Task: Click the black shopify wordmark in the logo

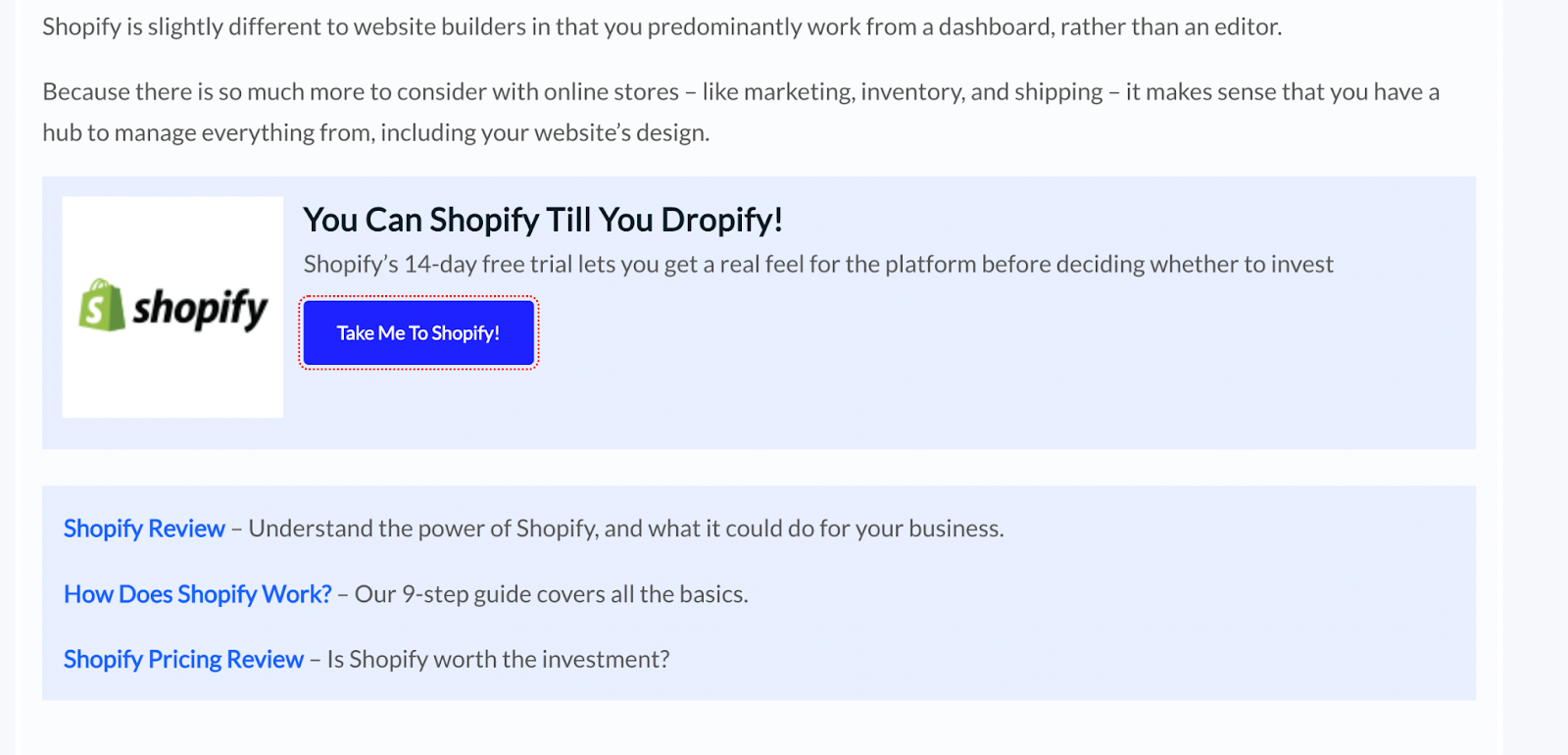Action: pyautogui.click(x=200, y=309)
